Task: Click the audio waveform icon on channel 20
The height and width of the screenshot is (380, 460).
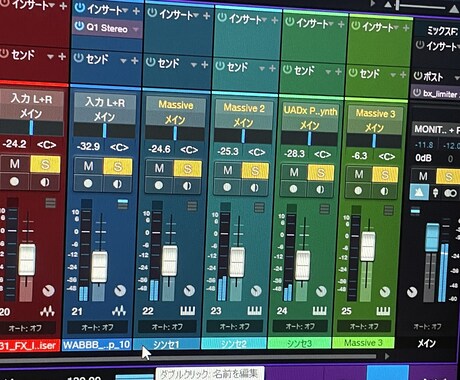Action: [48, 311]
